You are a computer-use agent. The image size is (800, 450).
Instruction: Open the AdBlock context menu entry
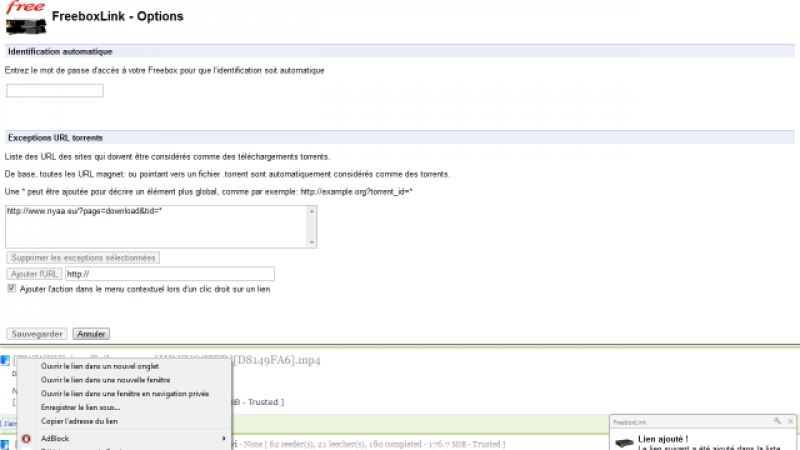[x=124, y=438]
